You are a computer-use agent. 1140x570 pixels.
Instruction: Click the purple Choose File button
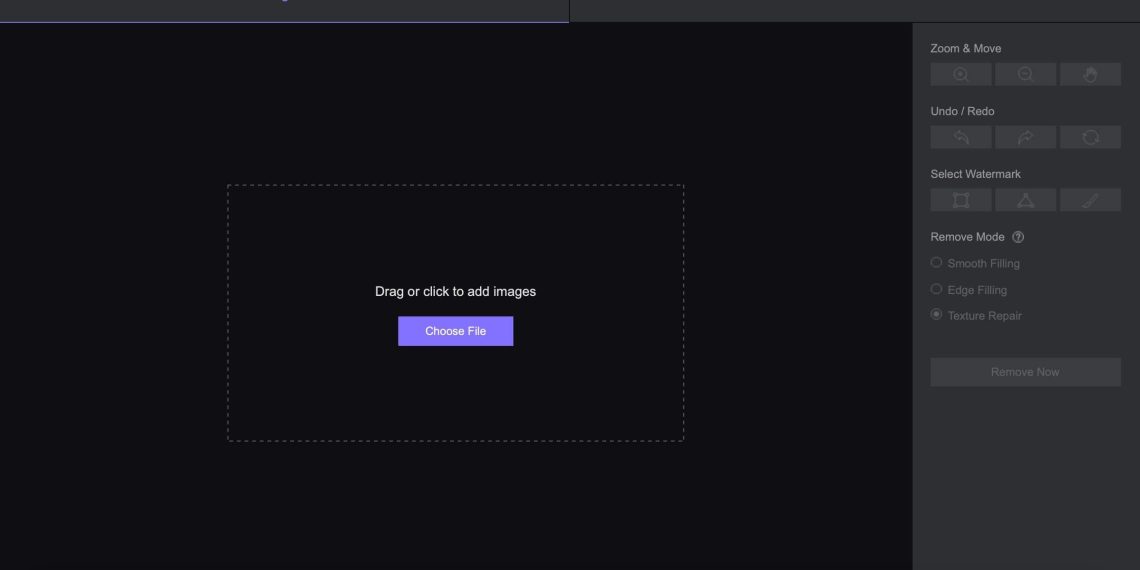(x=455, y=331)
